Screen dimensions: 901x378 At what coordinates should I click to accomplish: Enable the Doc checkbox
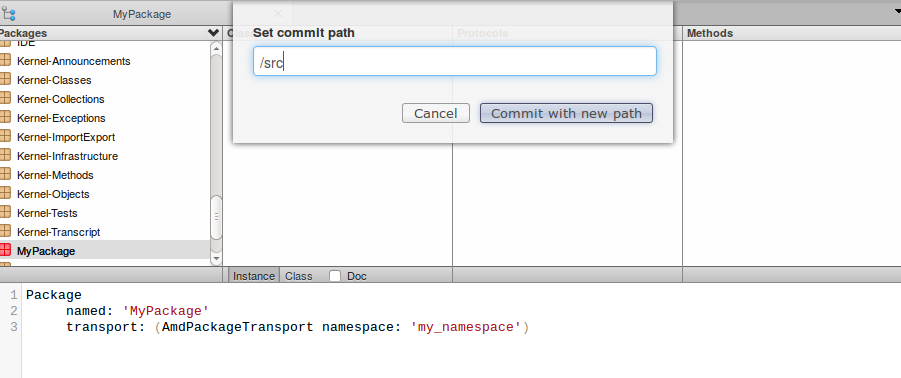(x=335, y=276)
